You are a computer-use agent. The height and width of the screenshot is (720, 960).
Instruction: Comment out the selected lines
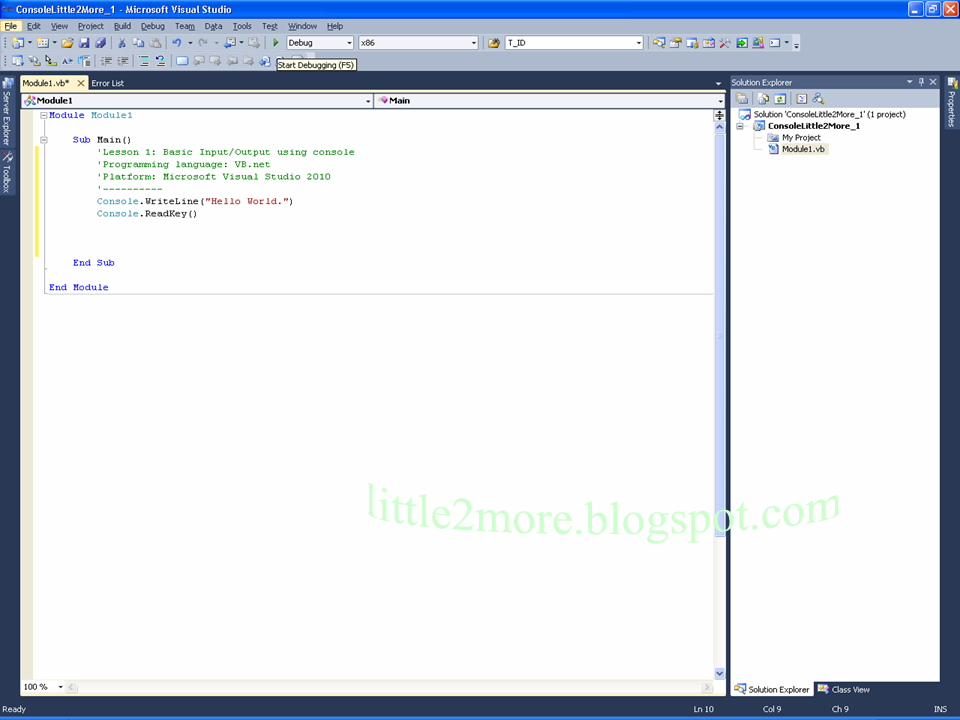[144, 62]
